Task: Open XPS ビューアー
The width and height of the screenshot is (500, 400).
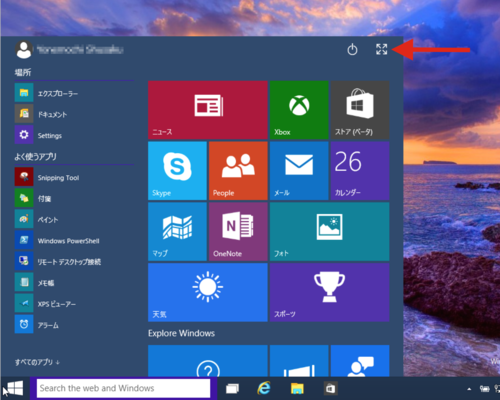Action: click(74, 303)
